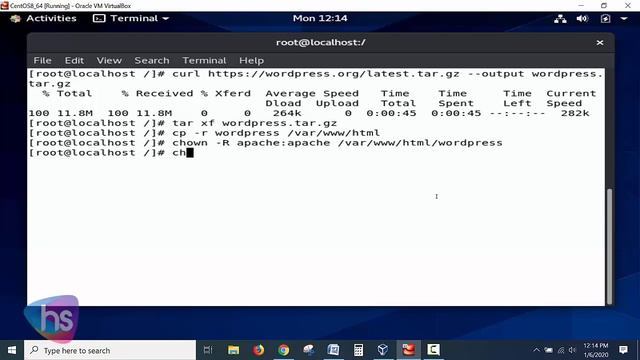Click the Windows tray battery icon
Viewport: 640px width, 360px height.
[x=549, y=350]
